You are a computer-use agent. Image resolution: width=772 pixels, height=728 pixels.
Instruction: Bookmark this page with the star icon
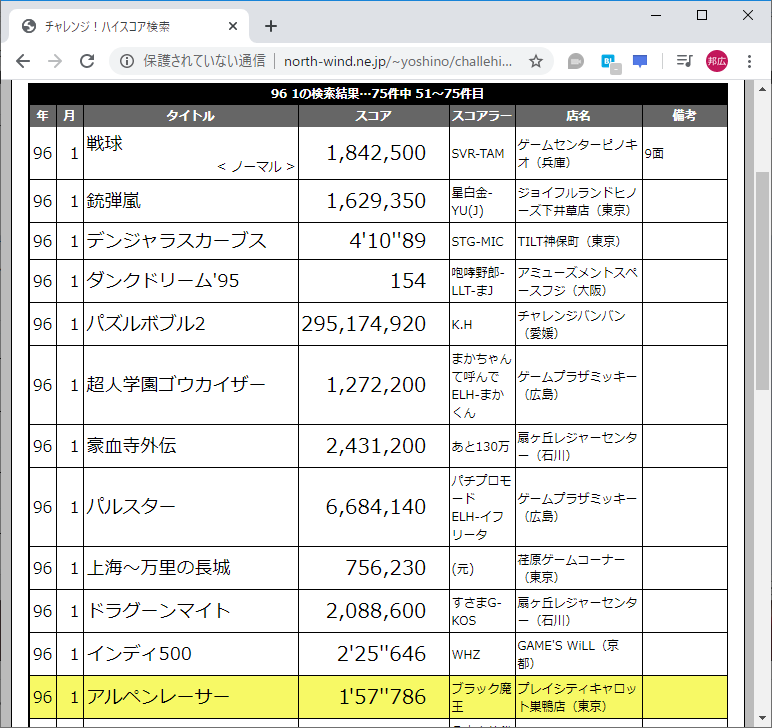pyautogui.click(x=536, y=61)
